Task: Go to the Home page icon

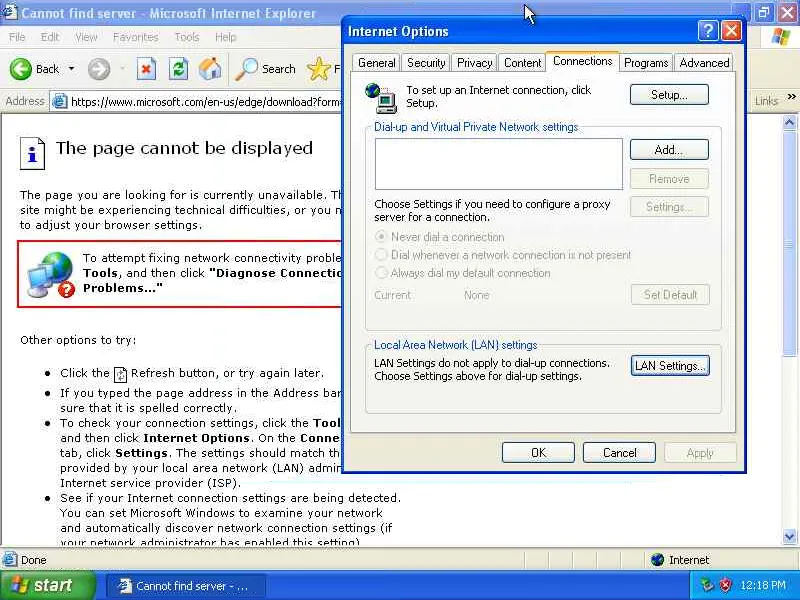Action: click(x=210, y=69)
